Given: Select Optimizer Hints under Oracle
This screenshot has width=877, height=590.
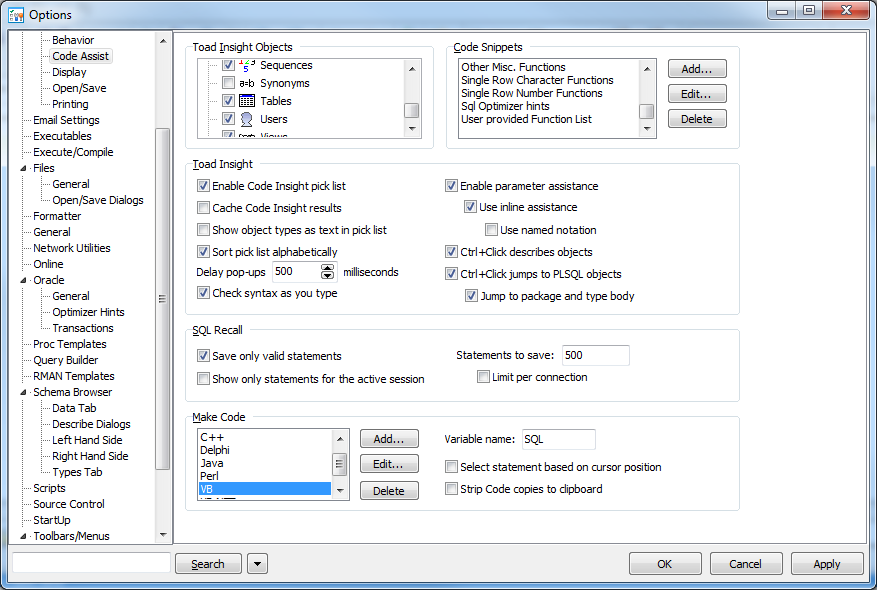Looking at the screenshot, I should [x=88, y=312].
